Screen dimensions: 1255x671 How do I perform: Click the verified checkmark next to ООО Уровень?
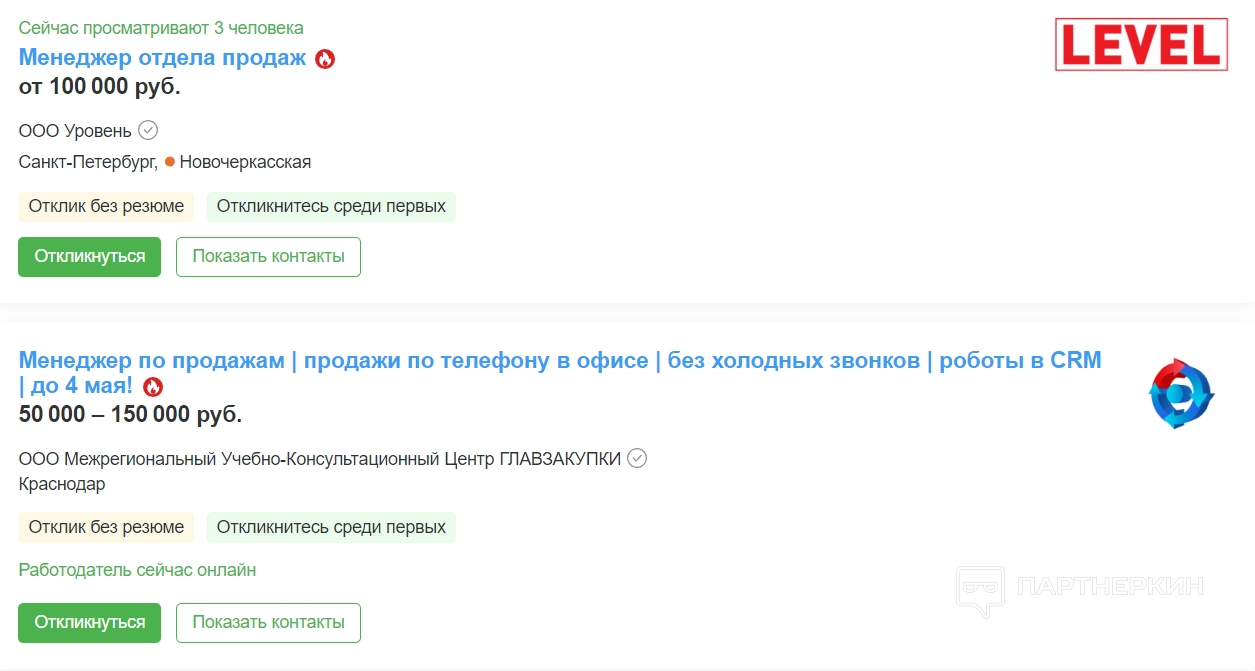point(148,130)
